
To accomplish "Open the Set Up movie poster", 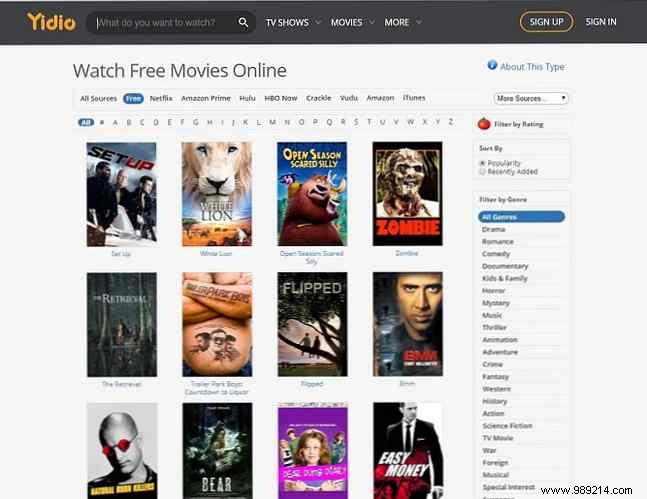I will [x=121, y=194].
